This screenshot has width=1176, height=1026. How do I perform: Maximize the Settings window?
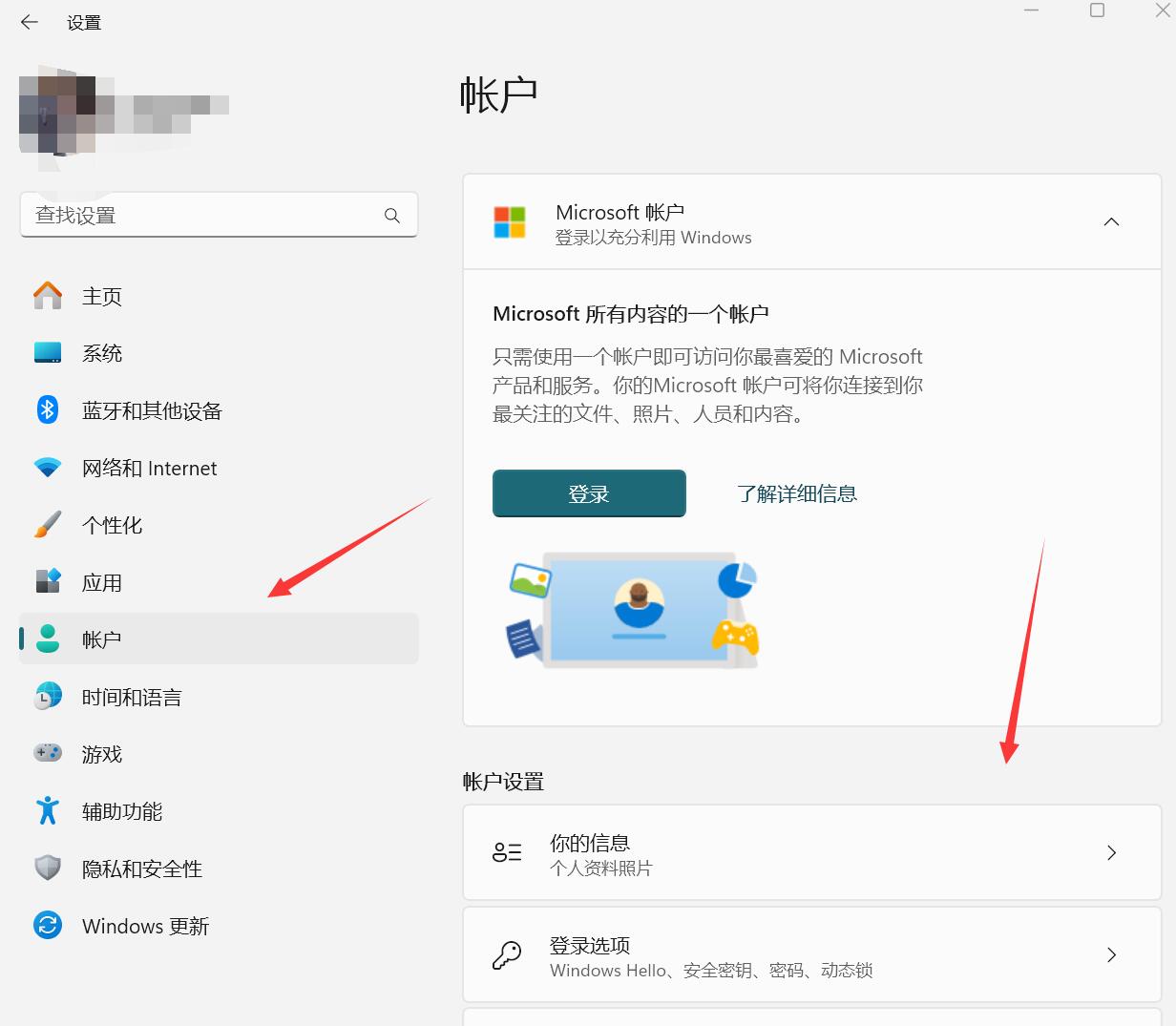tap(1098, 10)
